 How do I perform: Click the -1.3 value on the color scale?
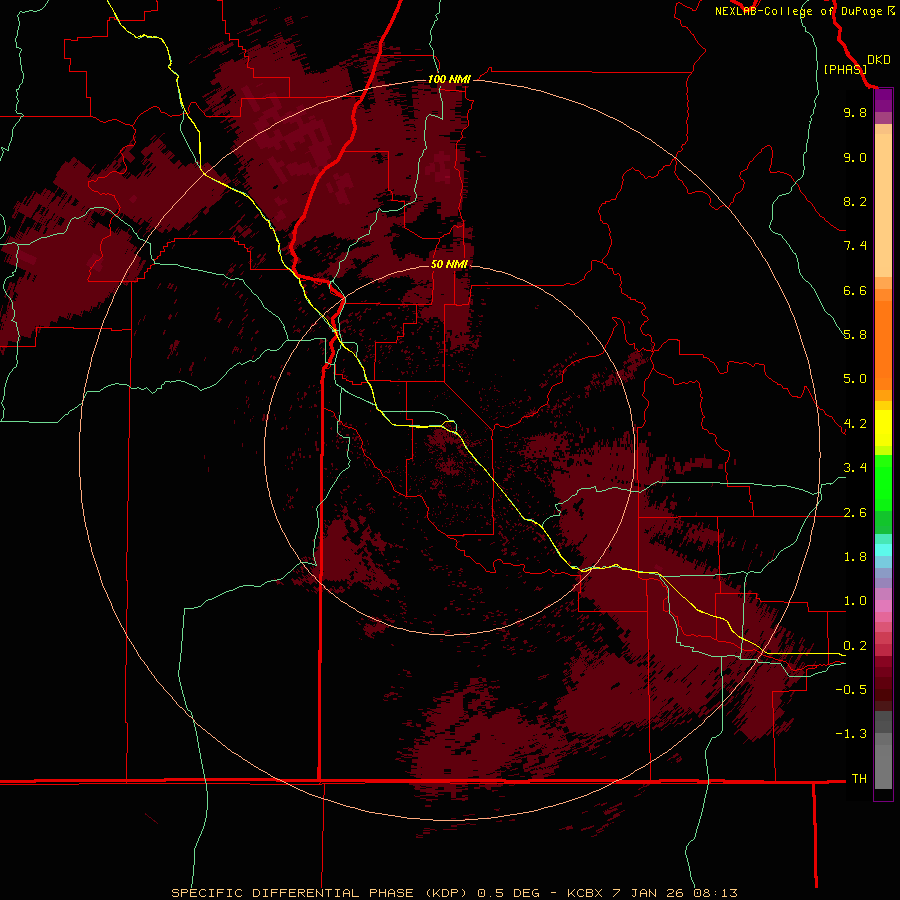[851, 734]
